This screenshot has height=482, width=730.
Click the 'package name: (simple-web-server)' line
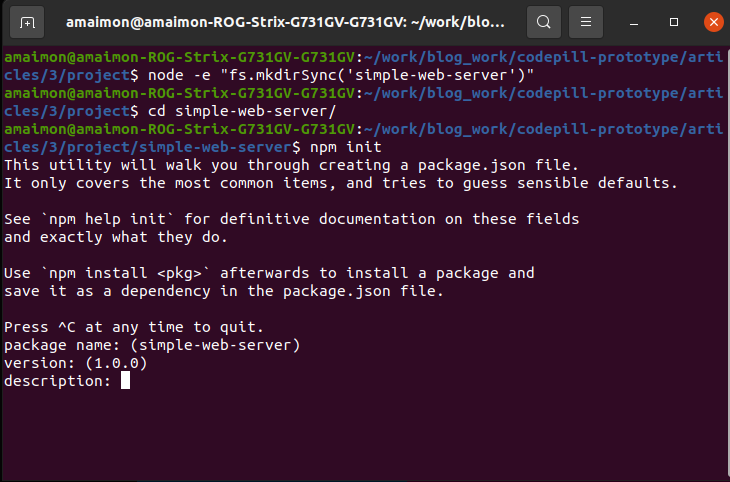pyautogui.click(x=152, y=345)
